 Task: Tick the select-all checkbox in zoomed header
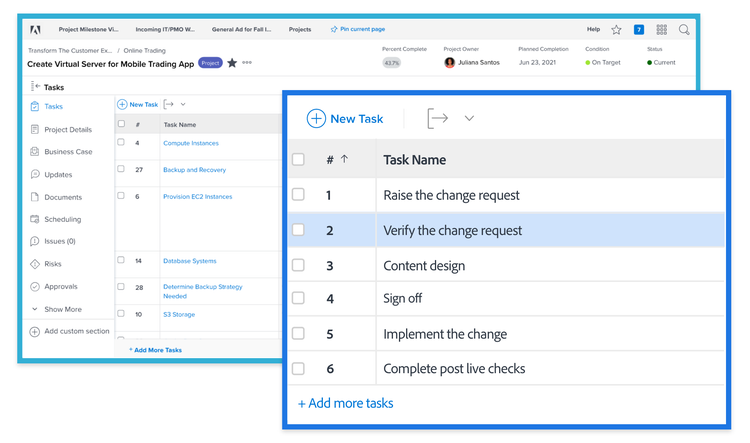click(x=298, y=159)
